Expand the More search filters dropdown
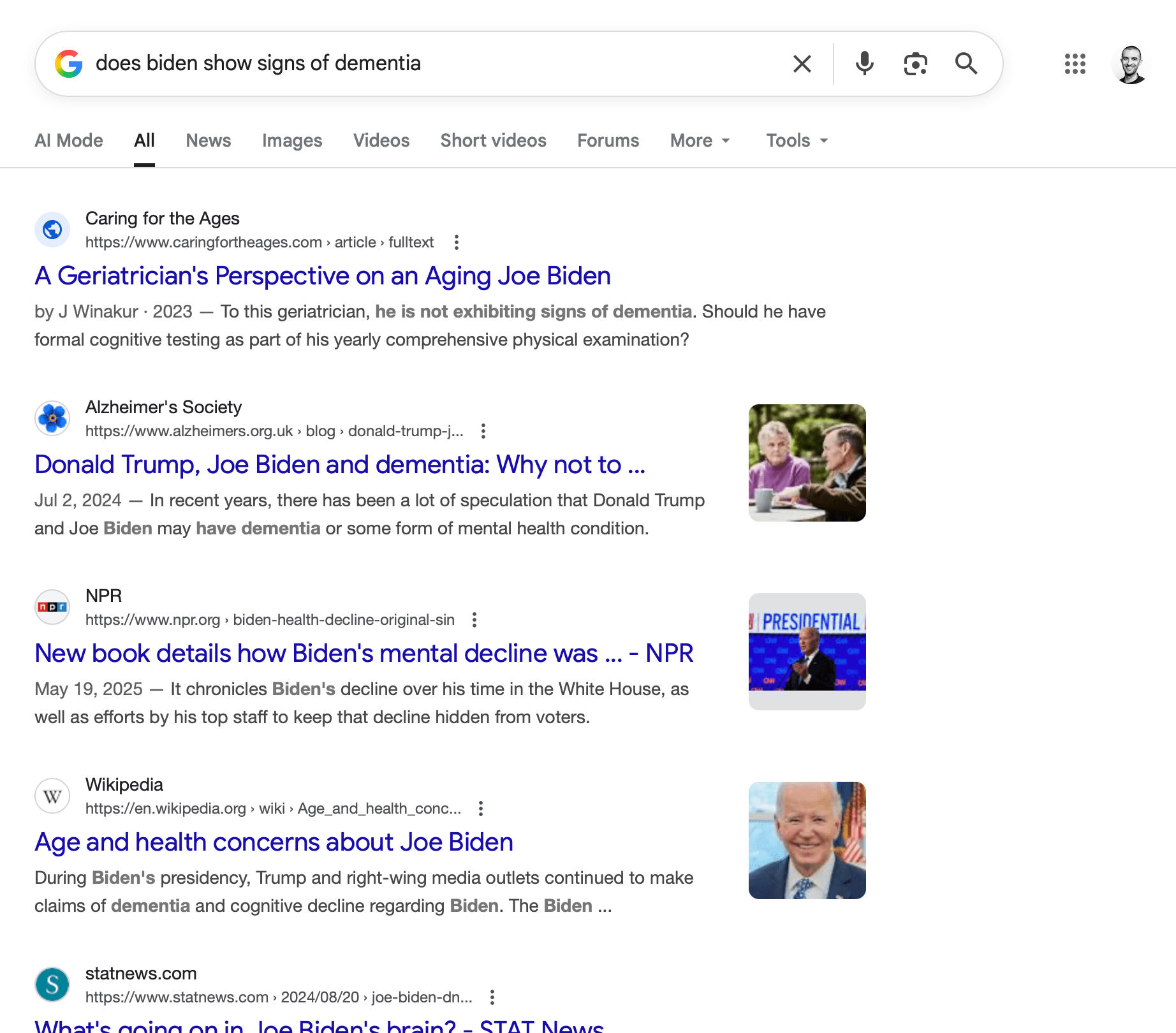The image size is (1176, 1033). point(700,140)
